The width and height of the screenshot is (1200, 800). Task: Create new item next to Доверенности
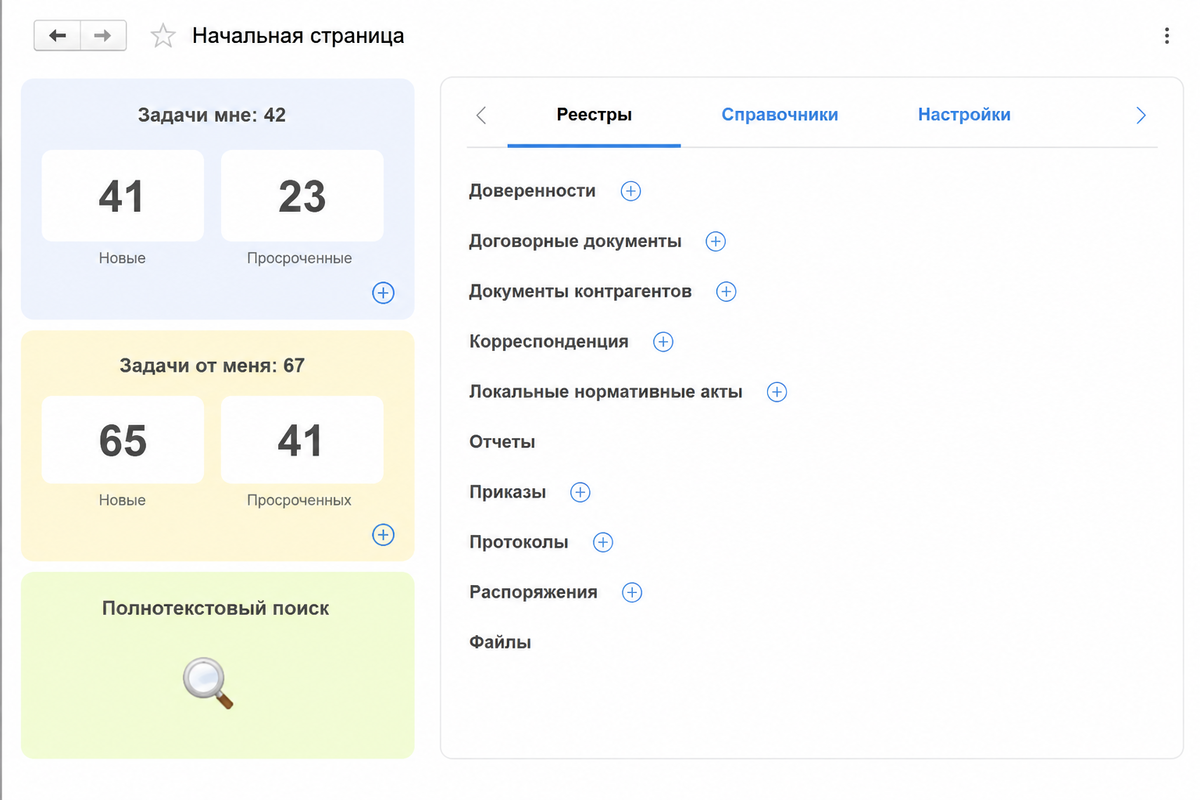(631, 191)
